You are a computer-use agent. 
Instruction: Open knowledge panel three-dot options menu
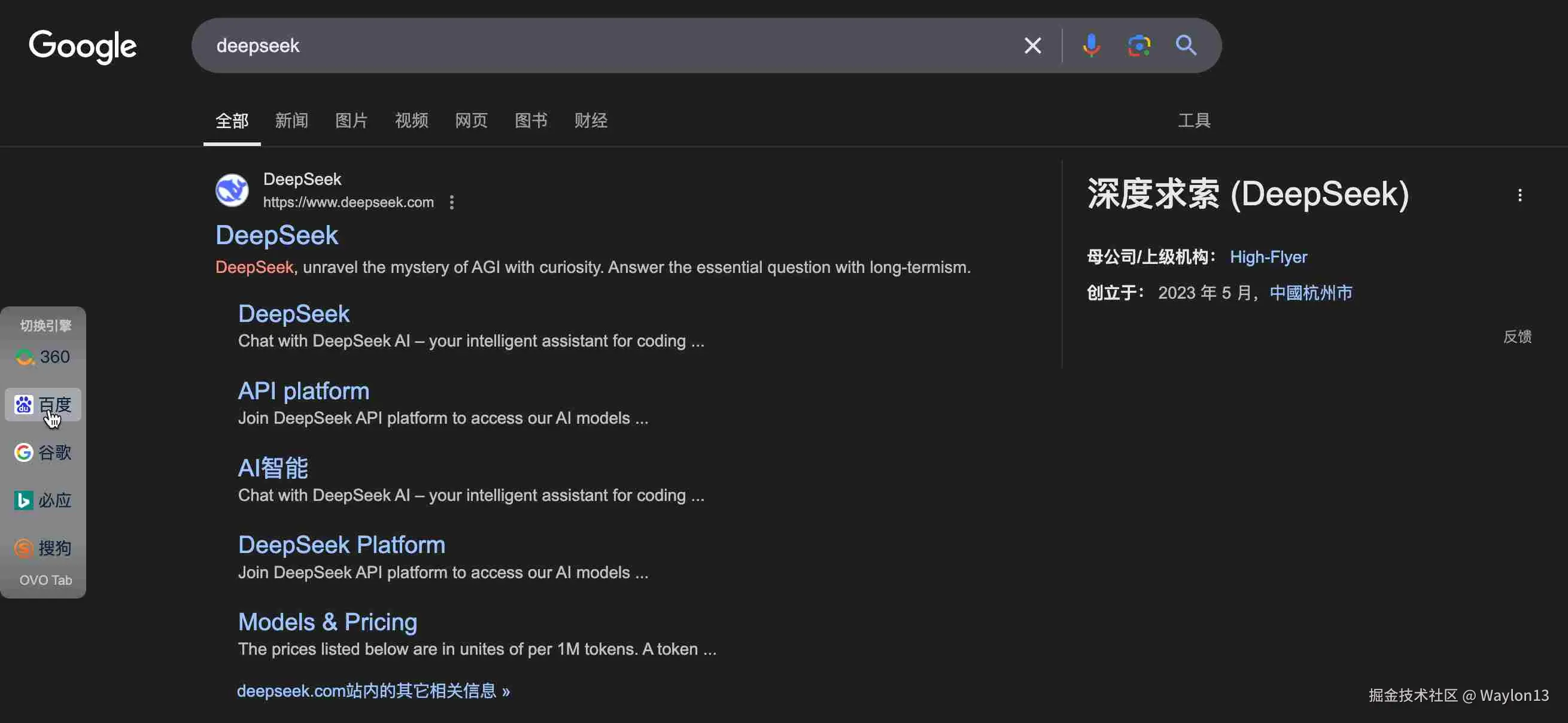[1520, 195]
